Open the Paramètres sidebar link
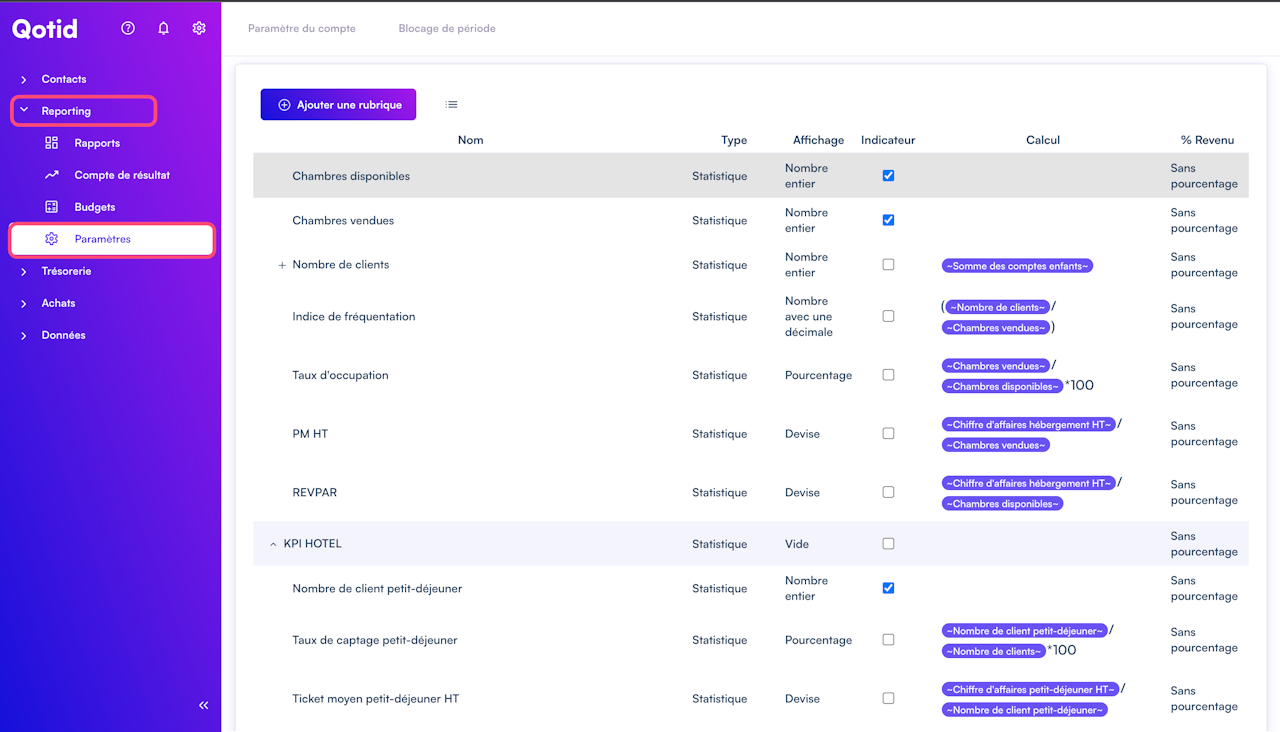The height and width of the screenshot is (732, 1280). click(102, 239)
